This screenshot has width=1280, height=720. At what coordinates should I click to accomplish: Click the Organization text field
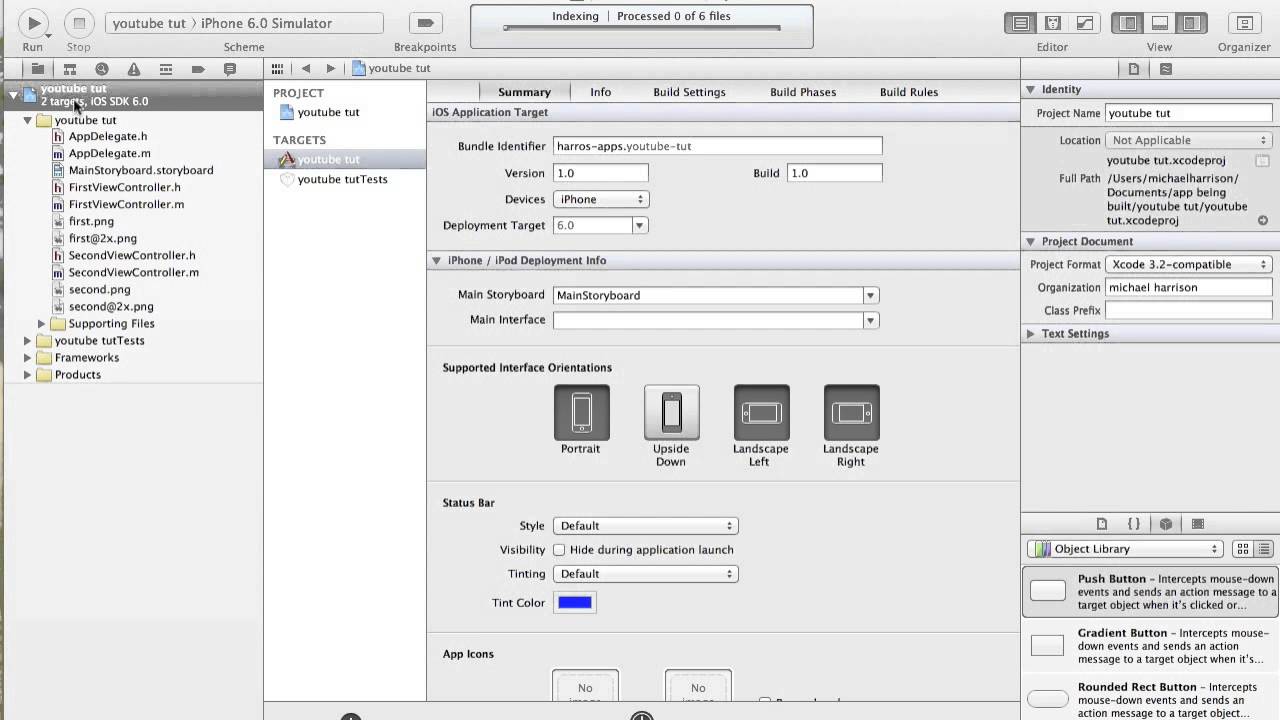pos(1188,288)
